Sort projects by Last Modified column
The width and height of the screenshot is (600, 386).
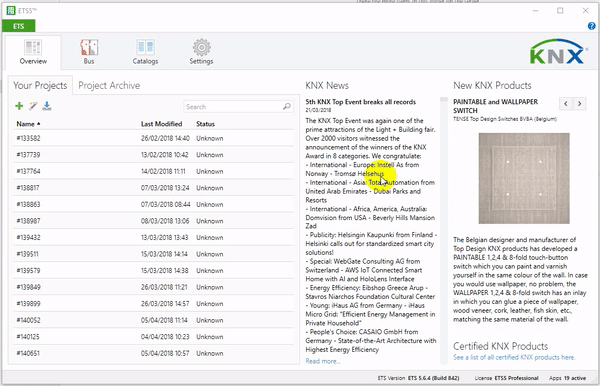[x=161, y=124]
